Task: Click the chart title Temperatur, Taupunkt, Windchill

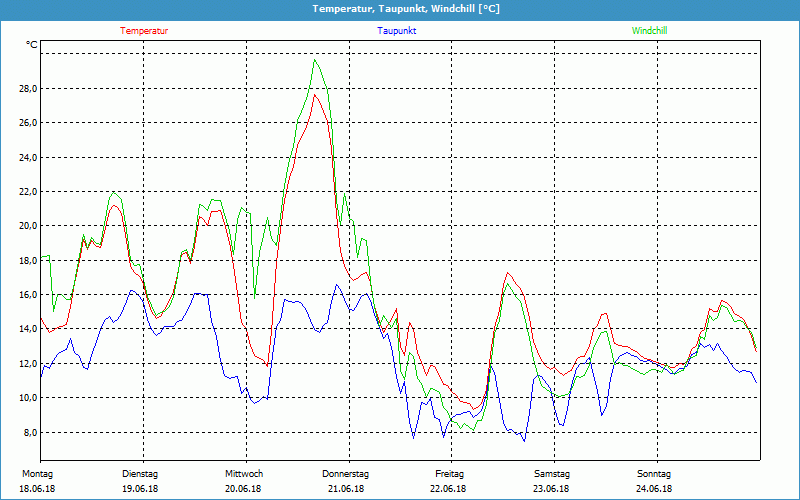Action: [406, 9]
